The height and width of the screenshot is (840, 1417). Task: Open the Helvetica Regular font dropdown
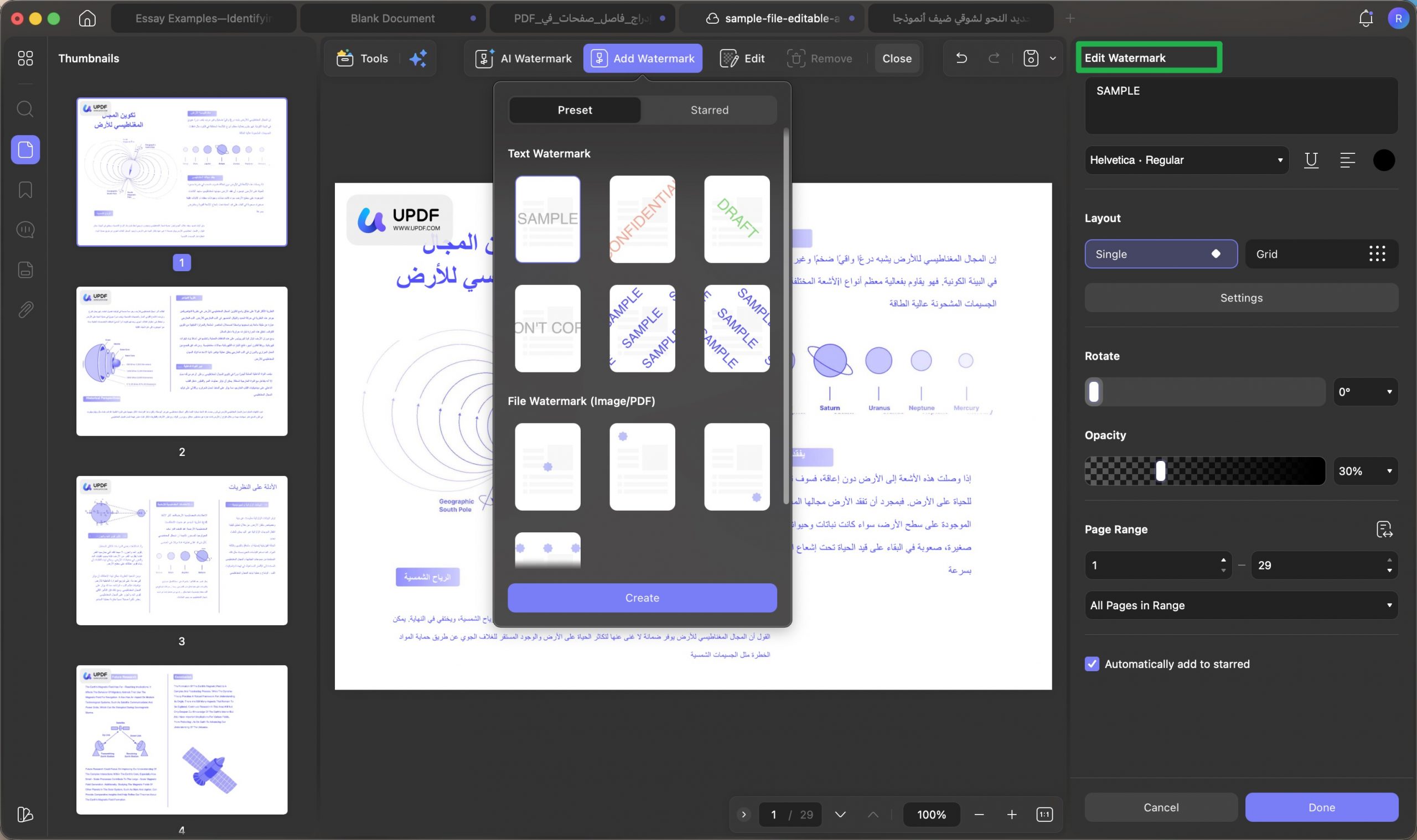(1187, 160)
